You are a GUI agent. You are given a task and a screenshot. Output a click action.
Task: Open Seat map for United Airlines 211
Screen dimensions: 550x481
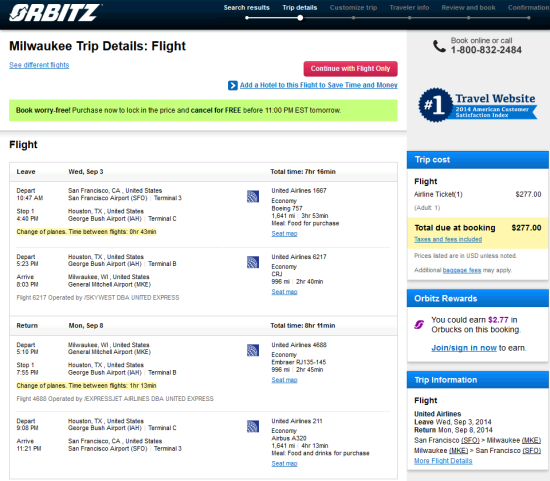point(284,463)
